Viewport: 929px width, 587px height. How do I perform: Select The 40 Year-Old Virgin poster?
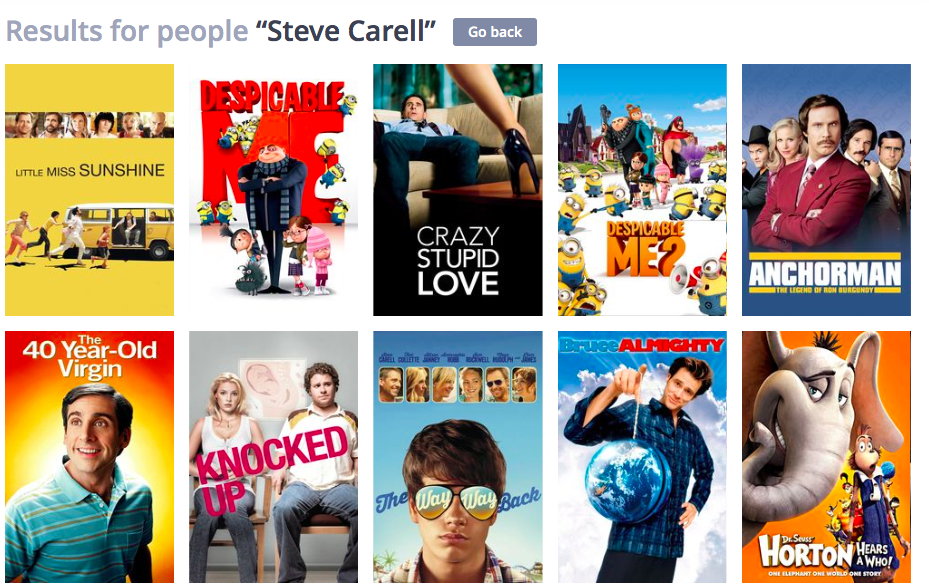click(x=89, y=457)
